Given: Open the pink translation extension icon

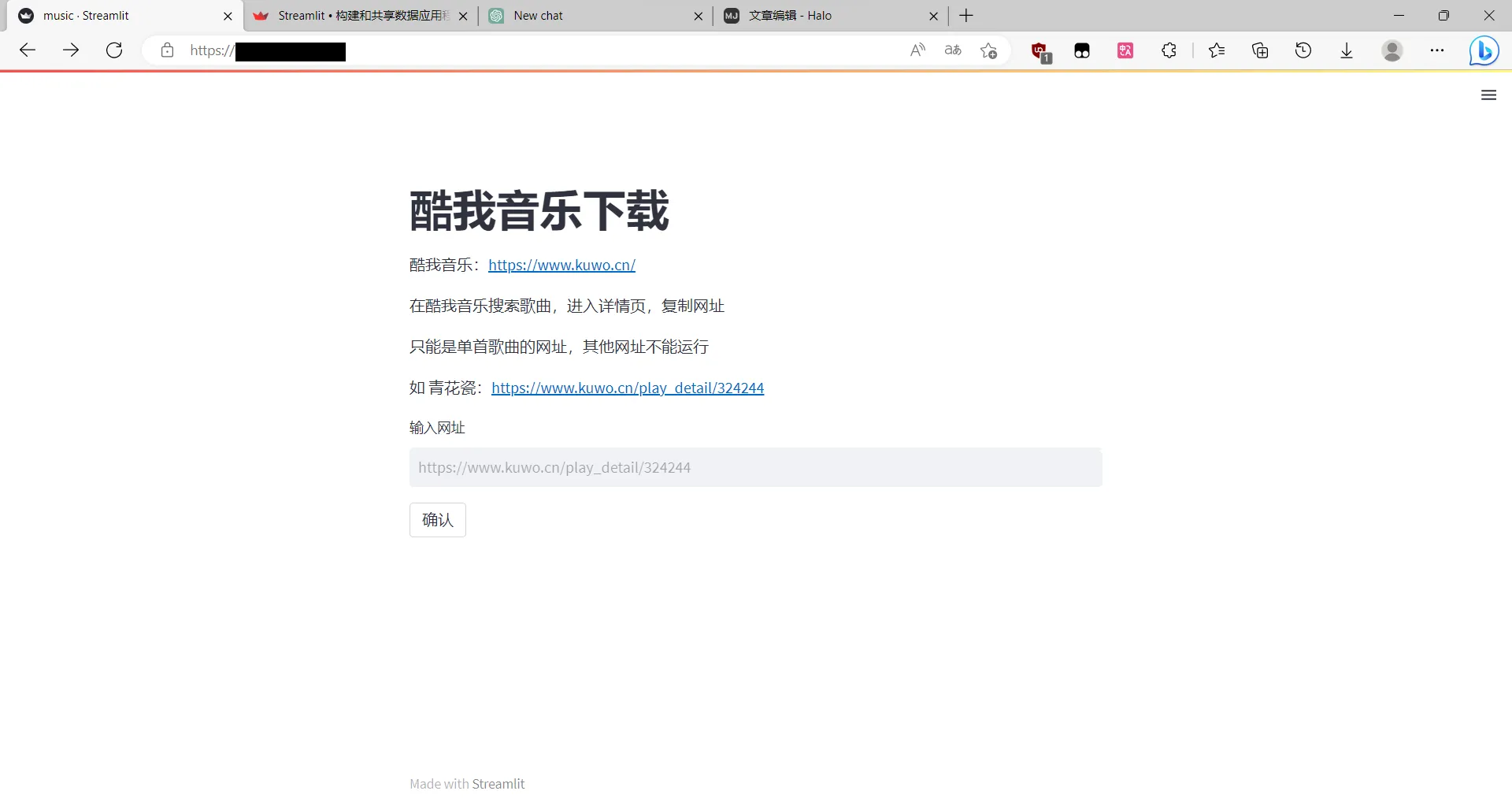Looking at the screenshot, I should tap(1125, 50).
